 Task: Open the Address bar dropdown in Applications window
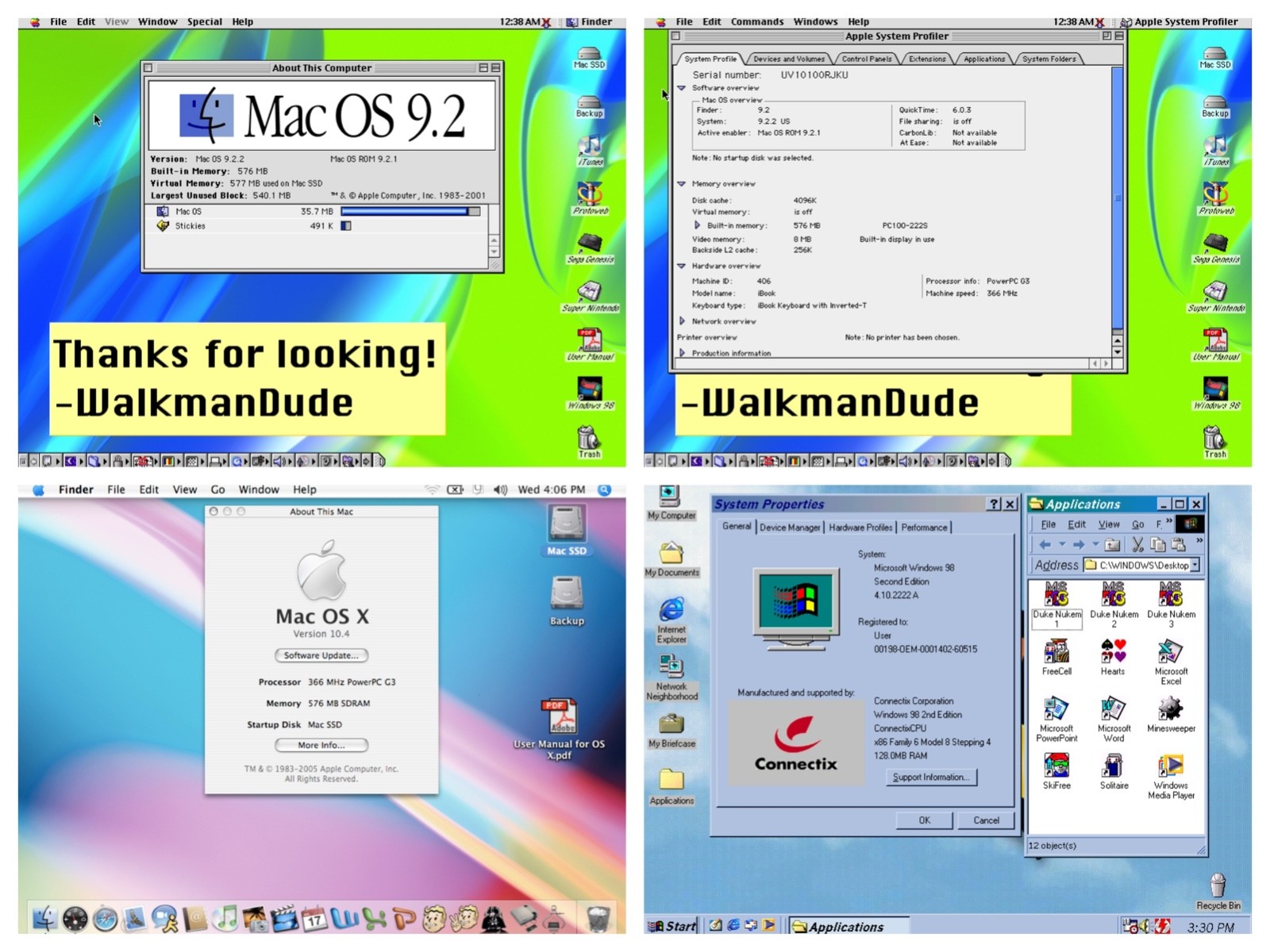click(x=1195, y=565)
